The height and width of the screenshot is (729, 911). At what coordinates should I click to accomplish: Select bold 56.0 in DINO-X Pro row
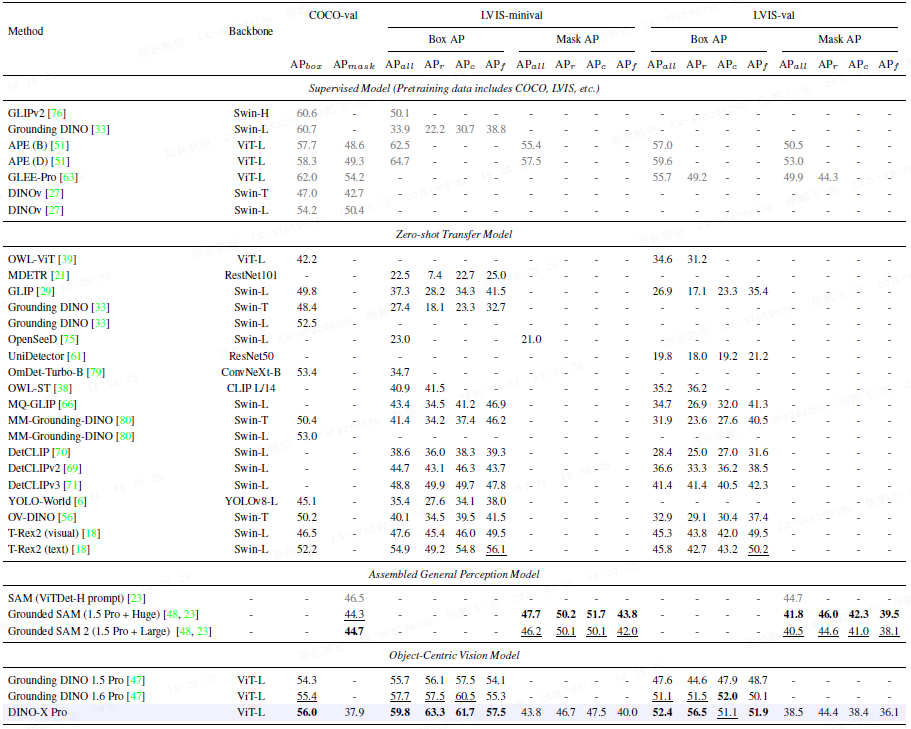307,713
